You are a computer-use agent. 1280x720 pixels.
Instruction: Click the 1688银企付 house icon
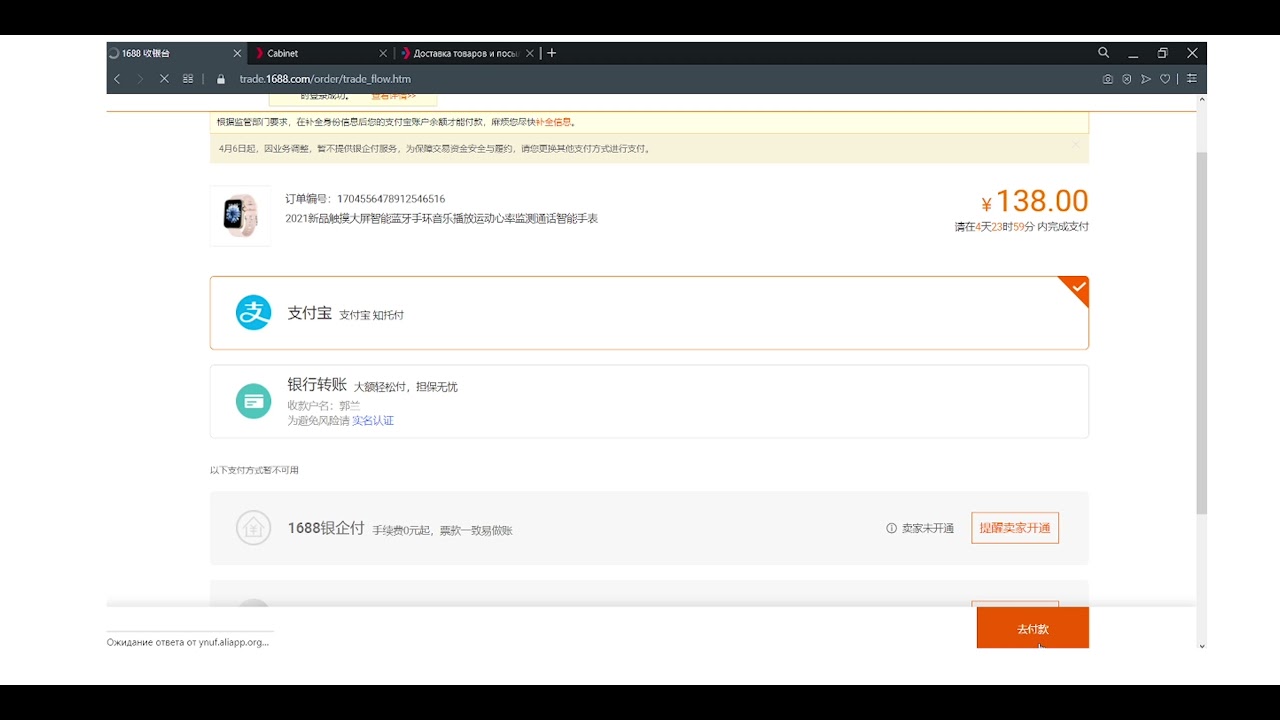(x=253, y=528)
